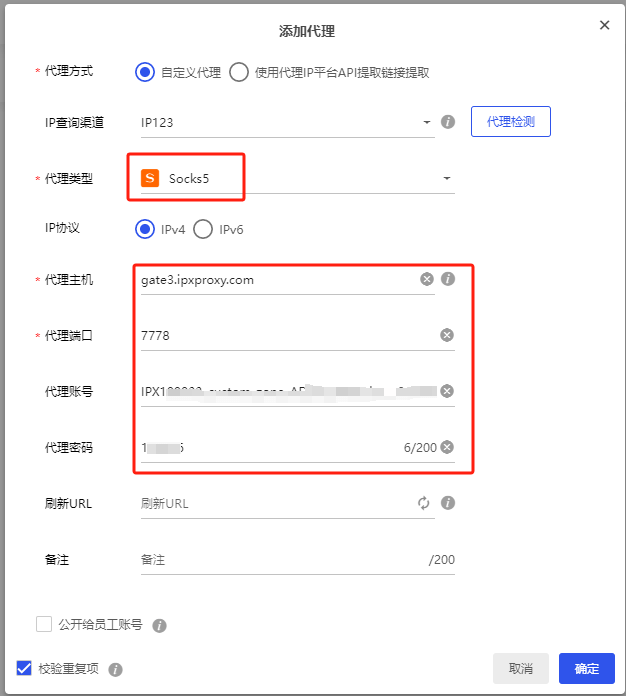626x696 pixels.
Task: Open the IP查询渠道 IP123 dropdown
Action: (287, 123)
